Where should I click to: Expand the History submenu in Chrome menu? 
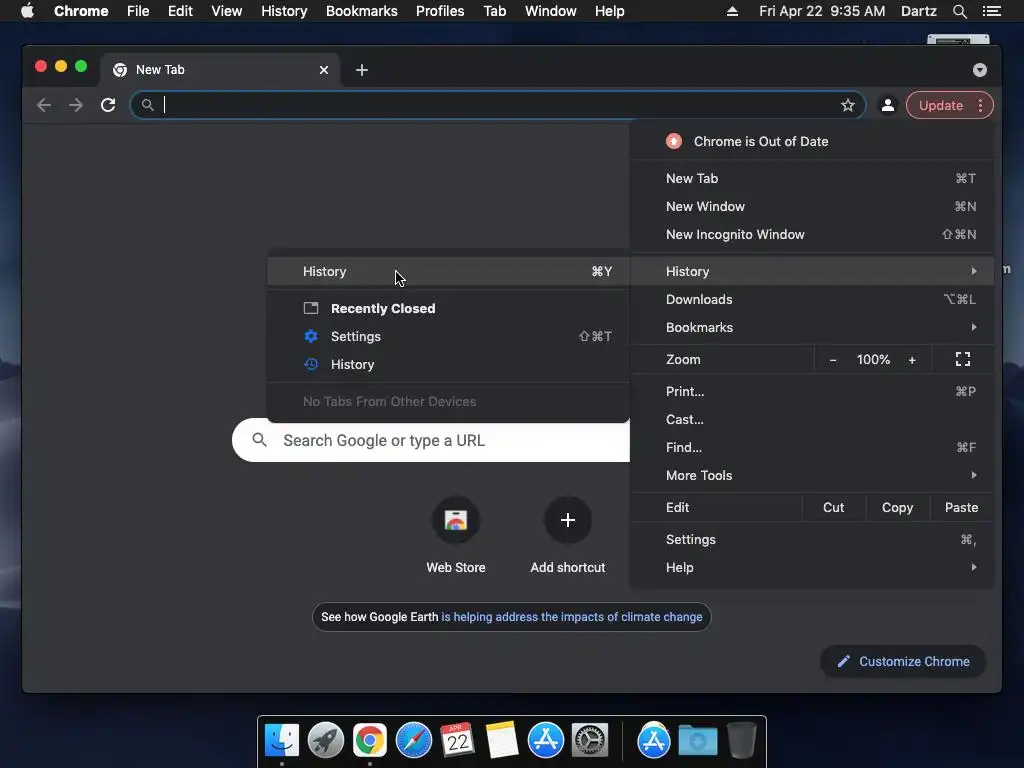click(812, 271)
